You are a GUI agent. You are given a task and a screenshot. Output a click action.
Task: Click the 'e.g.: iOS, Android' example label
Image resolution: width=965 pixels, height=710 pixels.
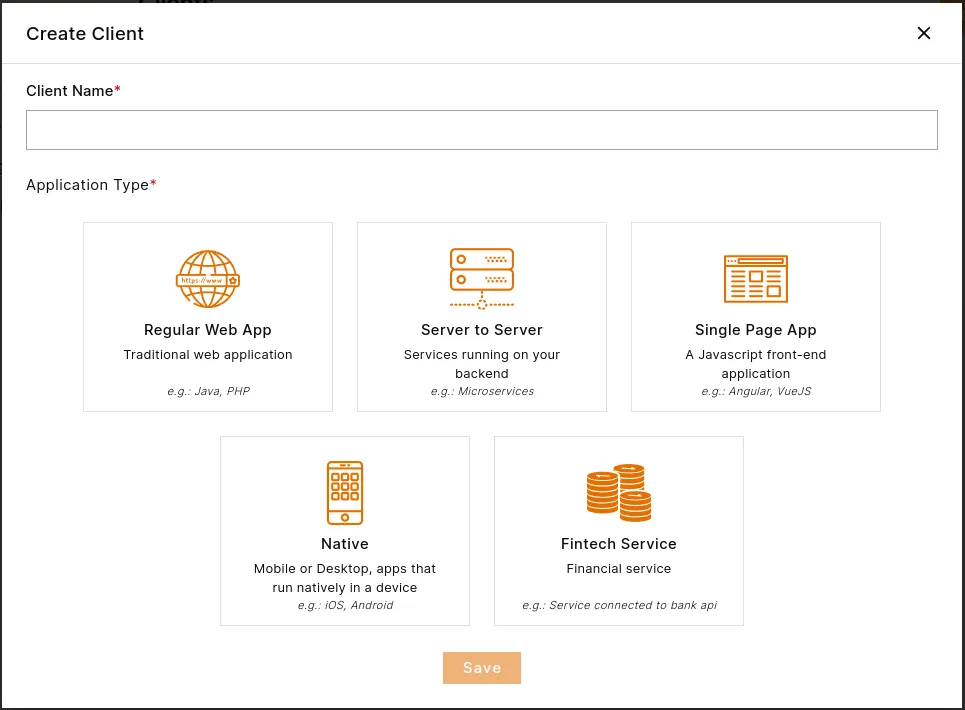coord(344,605)
